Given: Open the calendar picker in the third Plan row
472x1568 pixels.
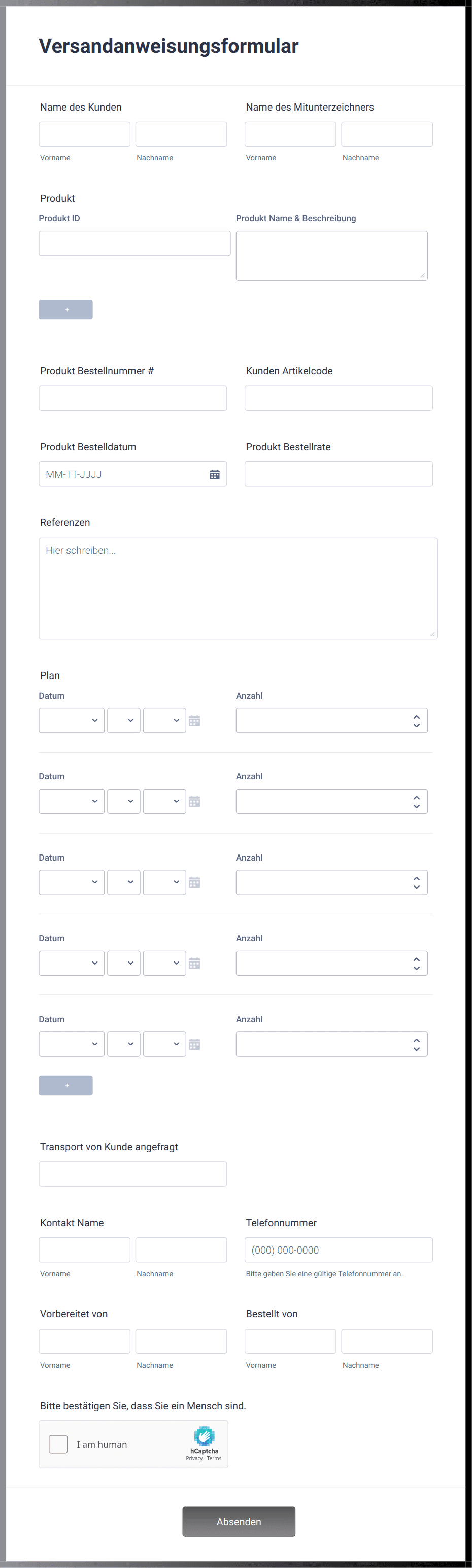Looking at the screenshot, I should pyautogui.click(x=194, y=882).
